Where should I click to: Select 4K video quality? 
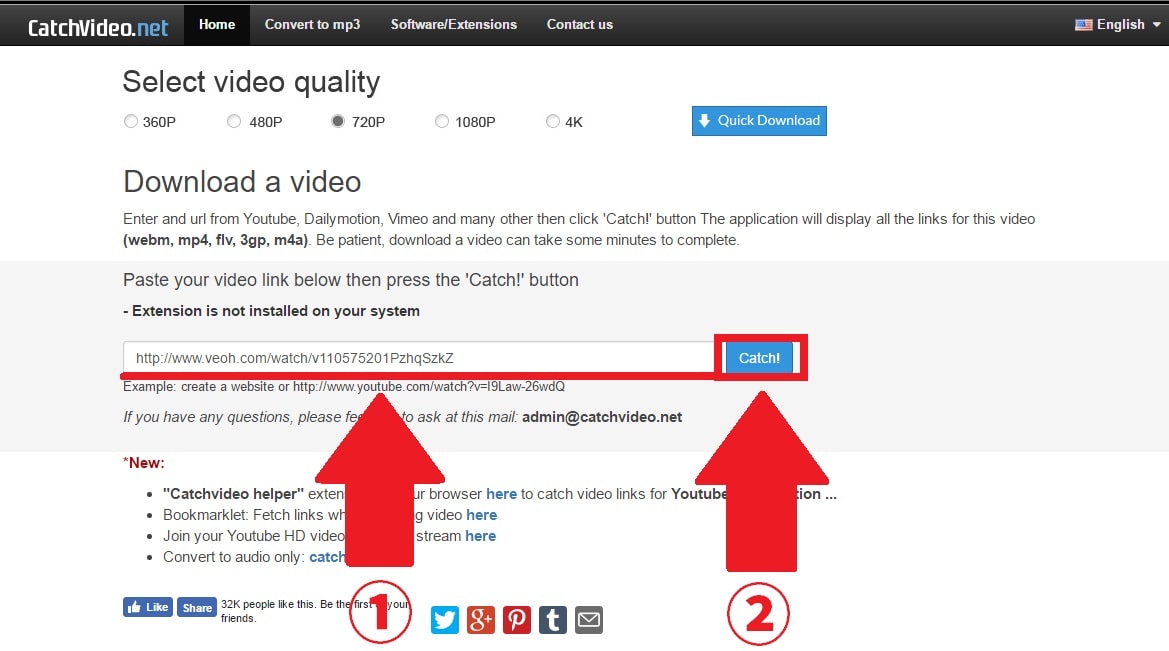pos(552,121)
